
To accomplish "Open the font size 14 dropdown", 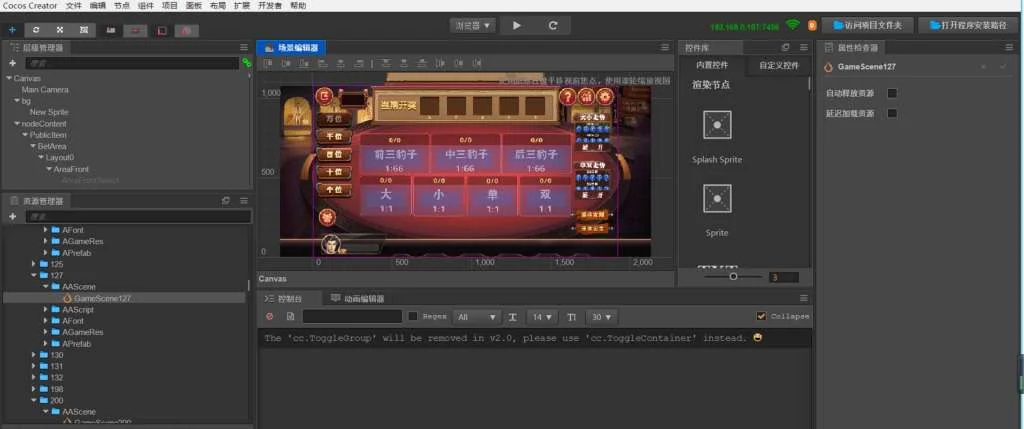I will [541, 317].
